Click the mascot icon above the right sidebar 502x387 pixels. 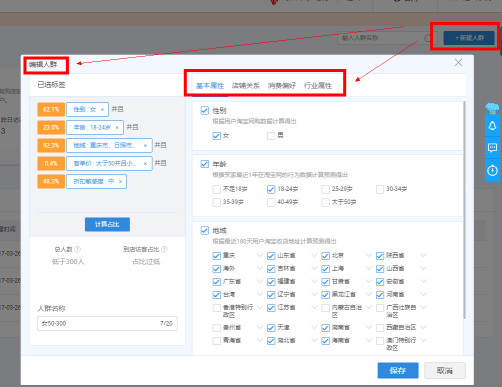[x=492, y=108]
